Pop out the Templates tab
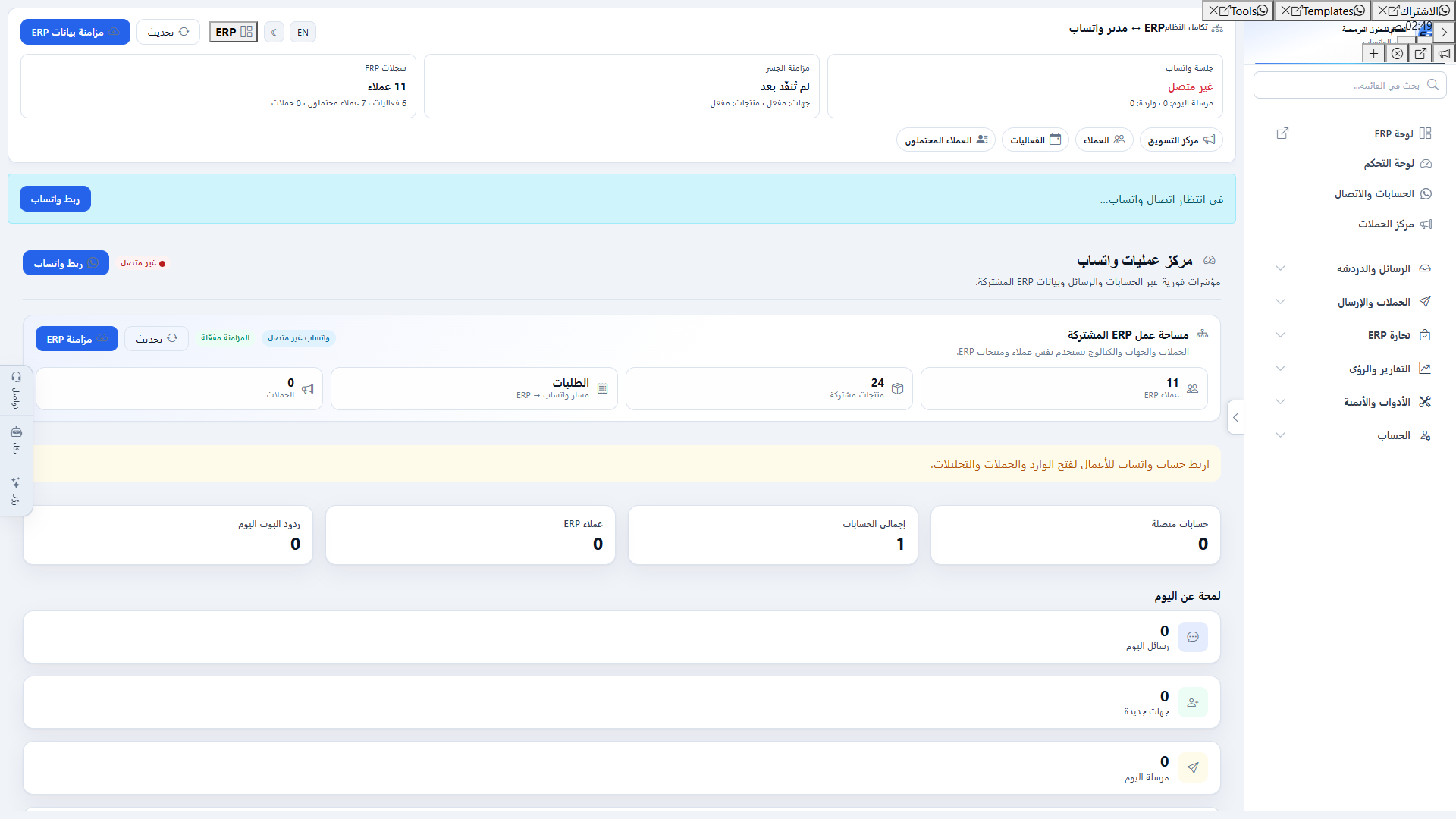This screenshot has height=819, width=1456. click(1297, 11)
